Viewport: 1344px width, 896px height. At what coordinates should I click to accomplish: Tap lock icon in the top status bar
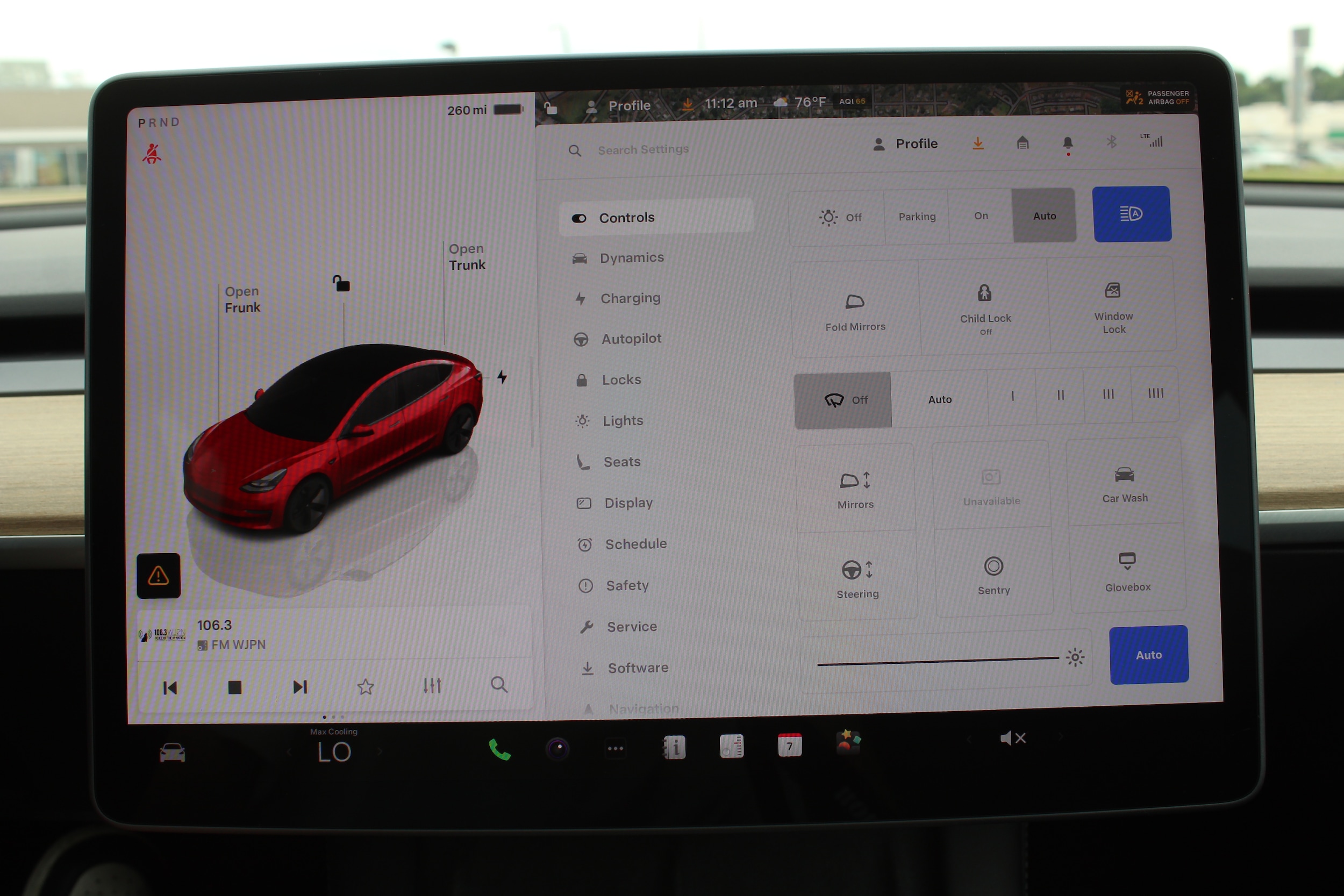[551, 107]
